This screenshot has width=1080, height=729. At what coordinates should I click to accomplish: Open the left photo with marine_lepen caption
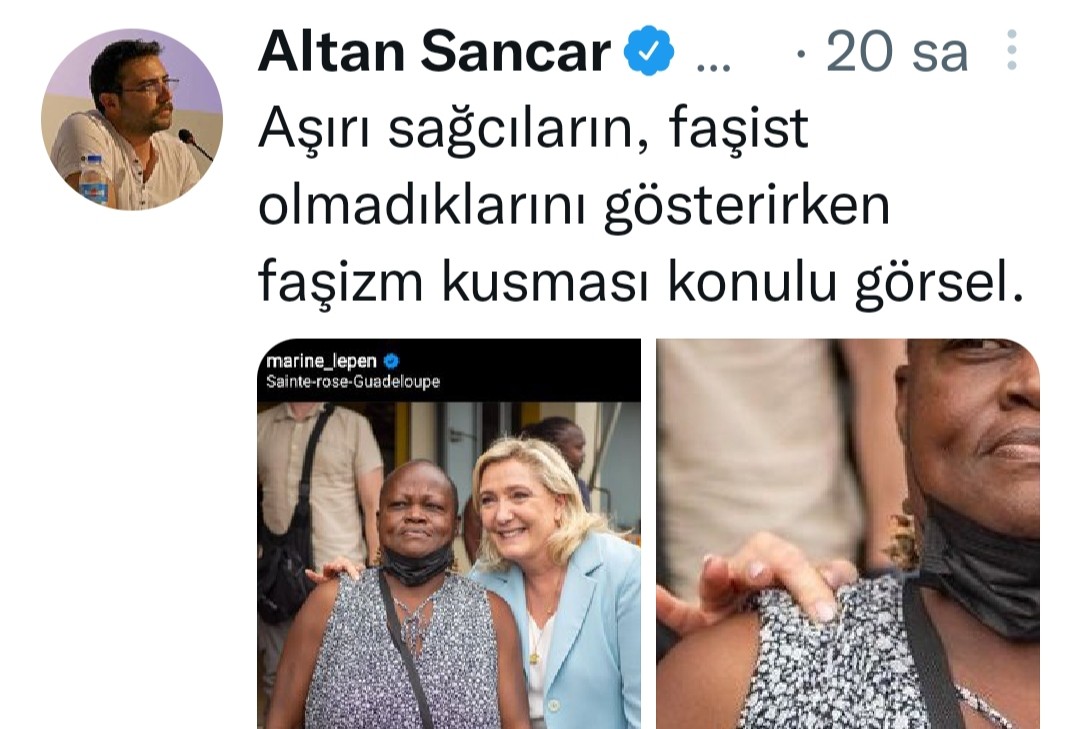point(449,533)
